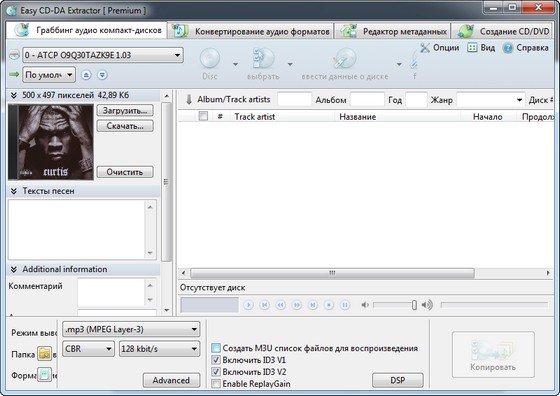This screenshot has width=560, height=396.
Task: Click the pause button in player controls
Action: tap(345, 305)
